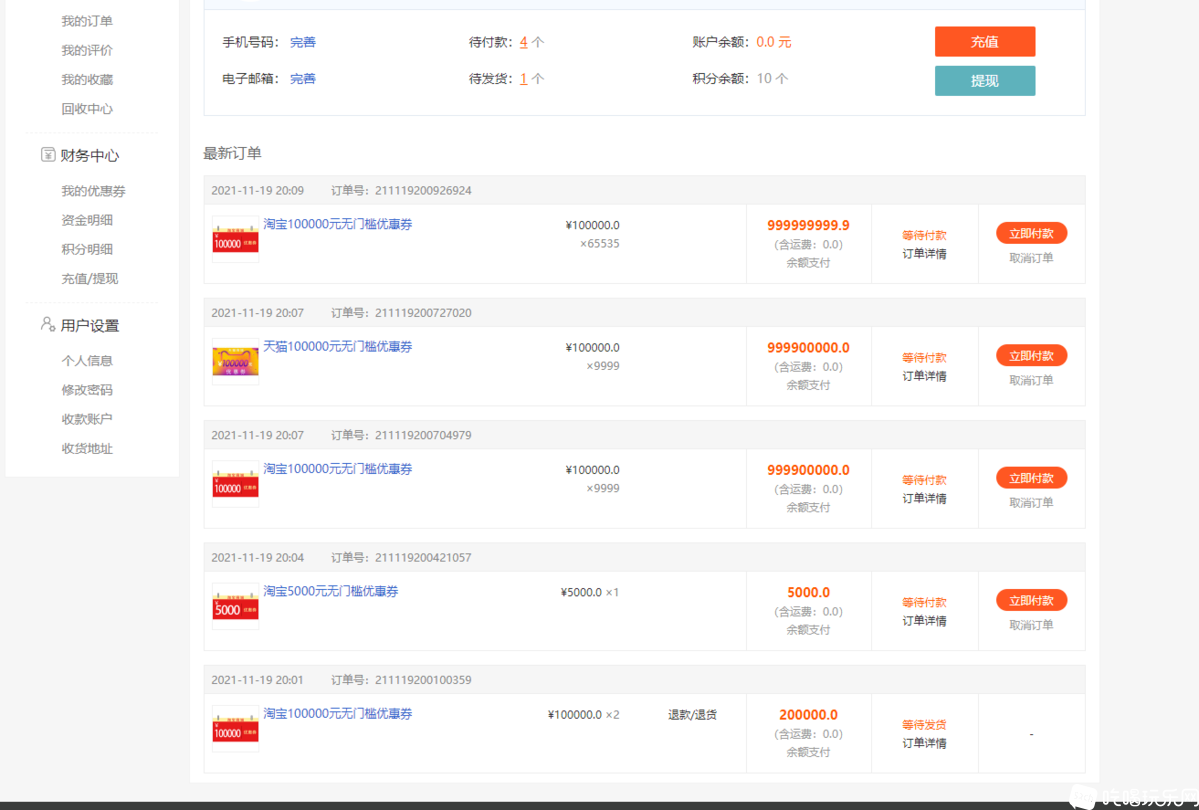Viewport: 1199px width, 810px height.
Task: Open 个人信息 in sidebar
Action: pyautogui.click(x=86, y=361)
